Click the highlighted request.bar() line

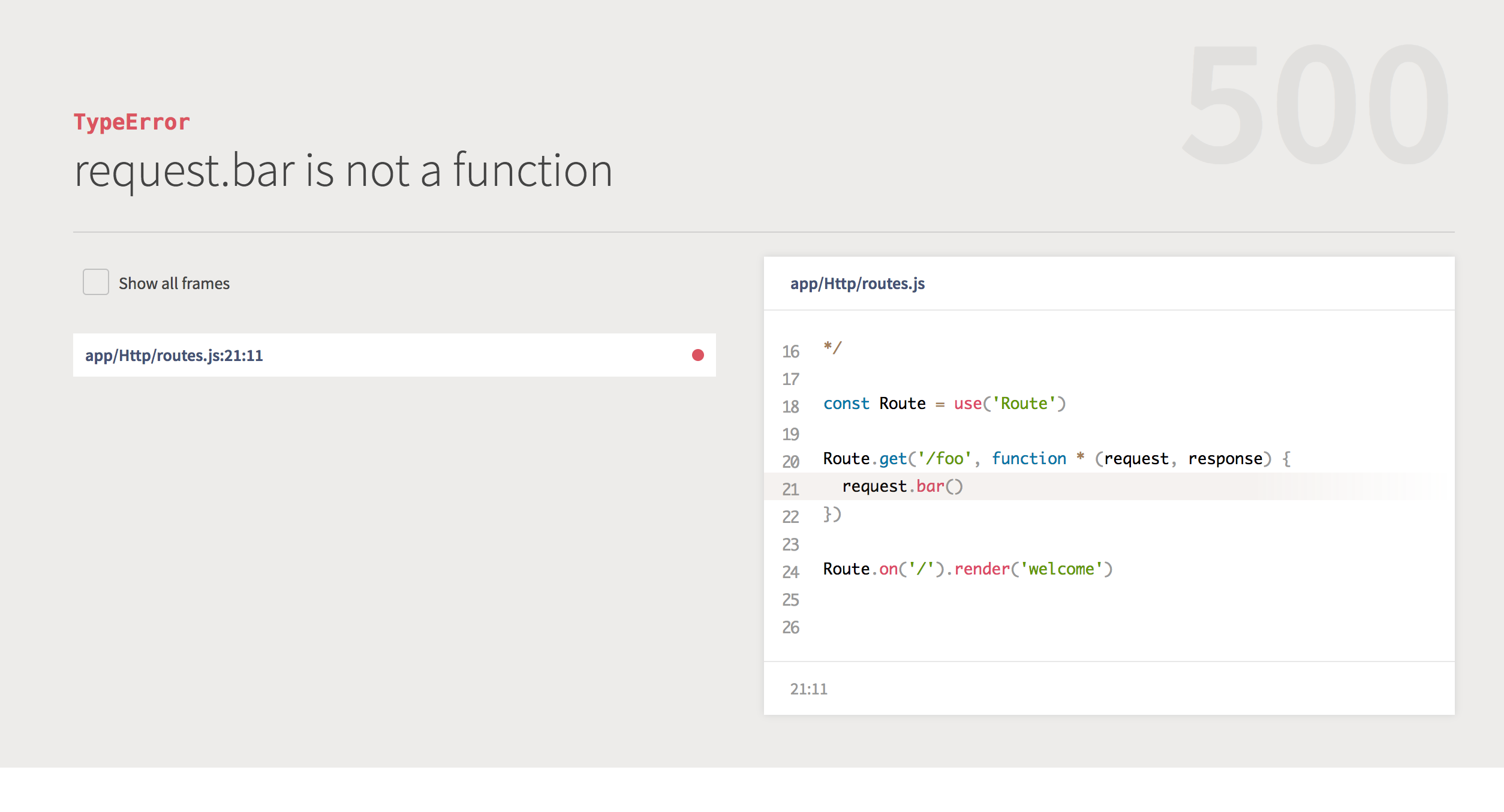tap(902, 486)
